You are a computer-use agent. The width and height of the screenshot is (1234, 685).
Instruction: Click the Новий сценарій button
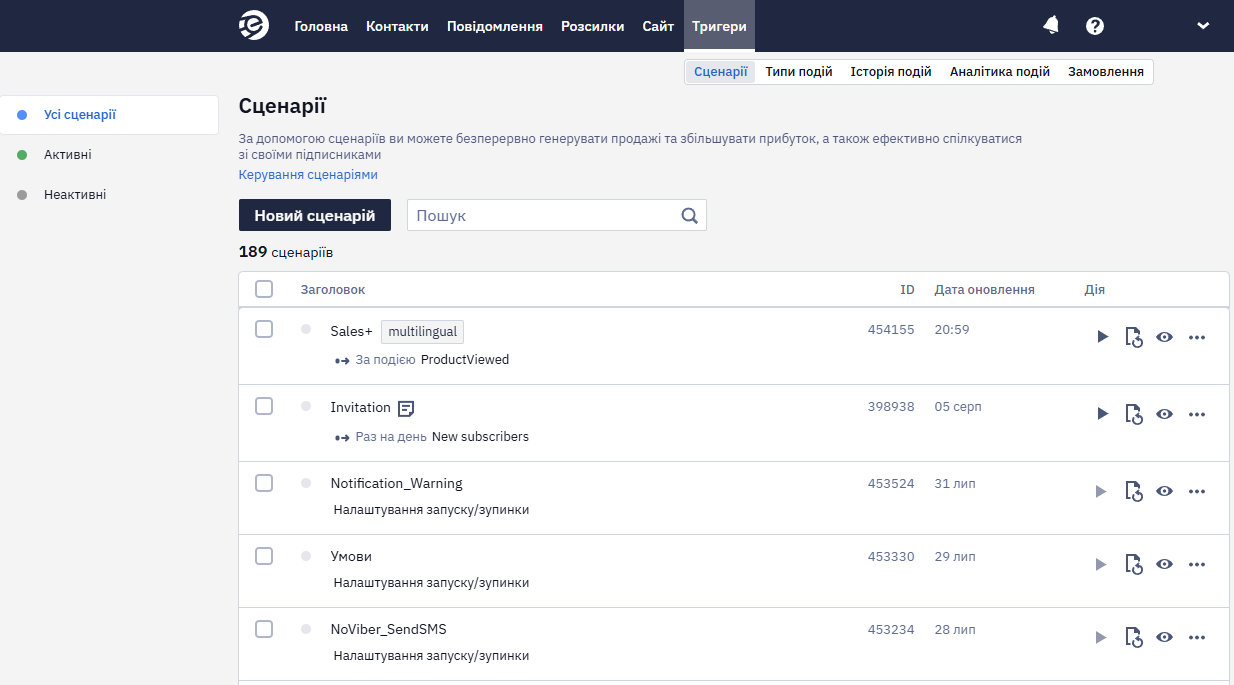pyautogui.click(x=315, y=215)
